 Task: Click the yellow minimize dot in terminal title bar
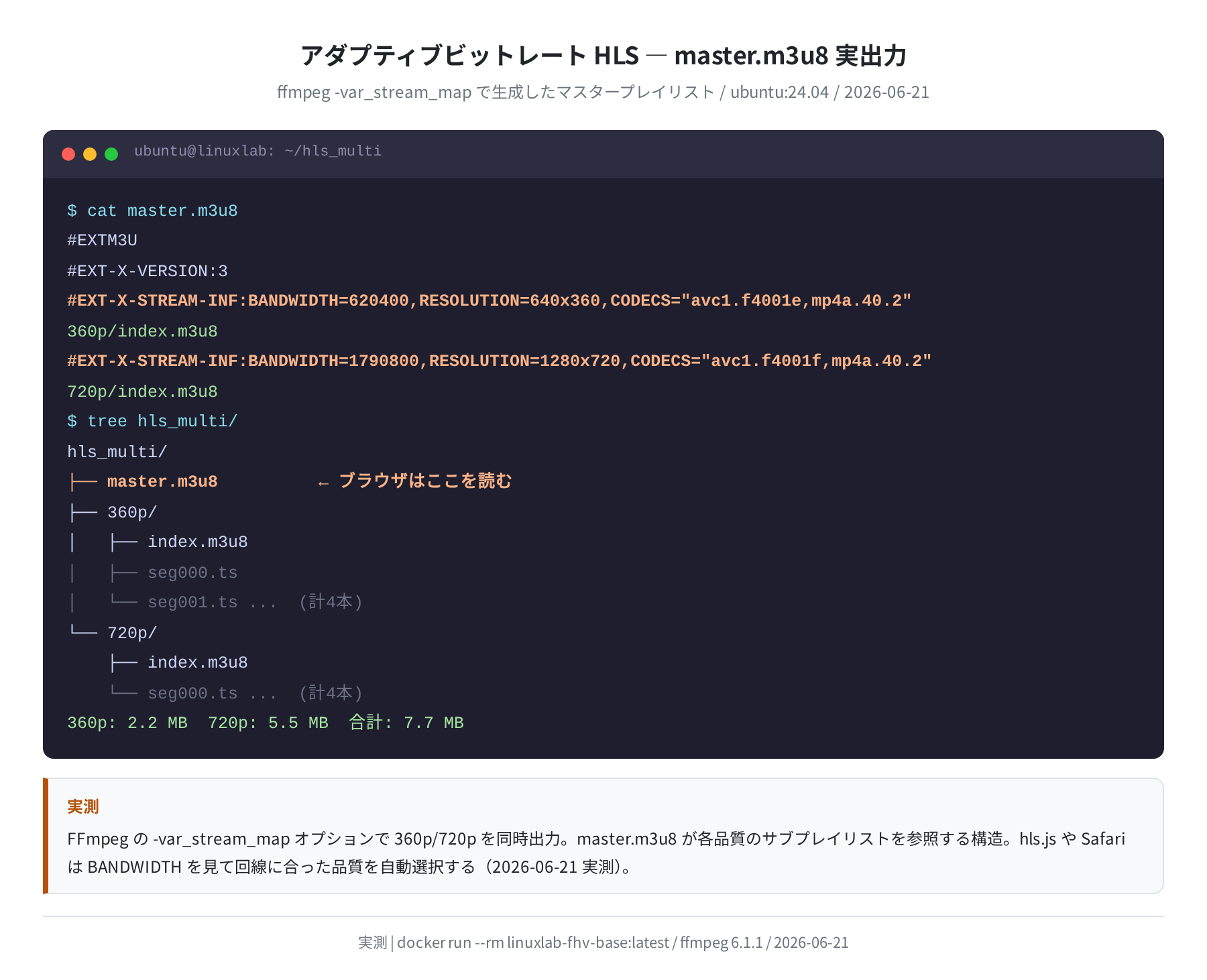point(90,154)
